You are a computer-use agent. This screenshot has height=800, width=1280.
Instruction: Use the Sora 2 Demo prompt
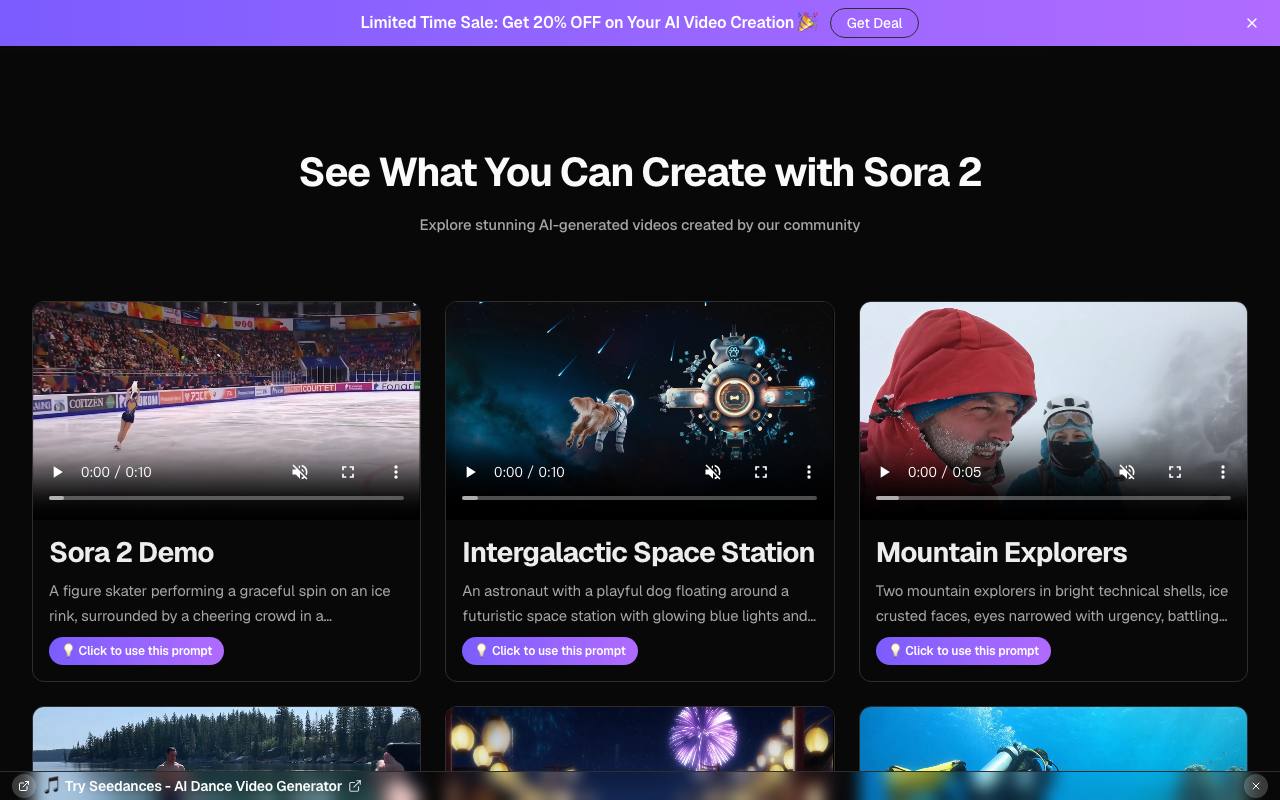[136, 651]
